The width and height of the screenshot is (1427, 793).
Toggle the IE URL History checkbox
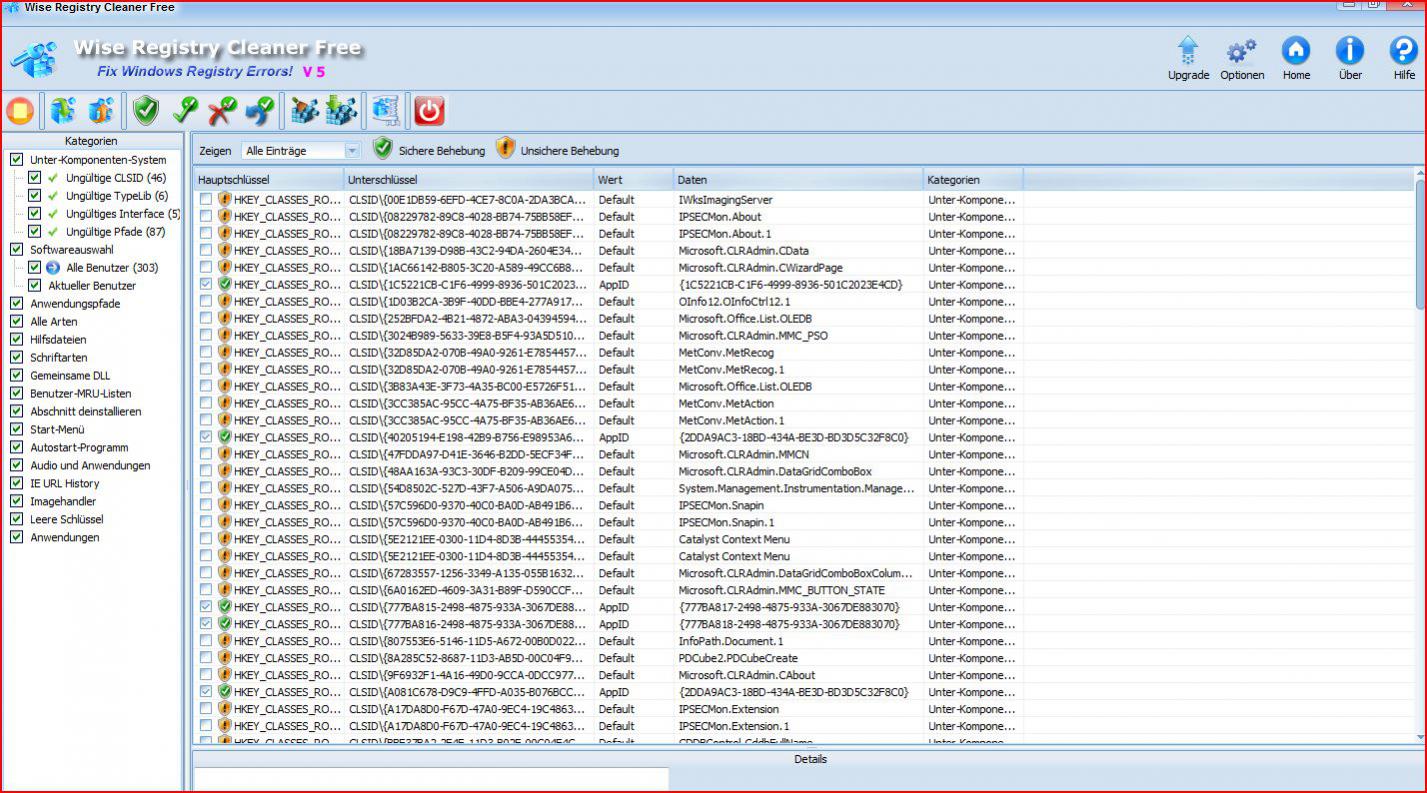point(16,483)
